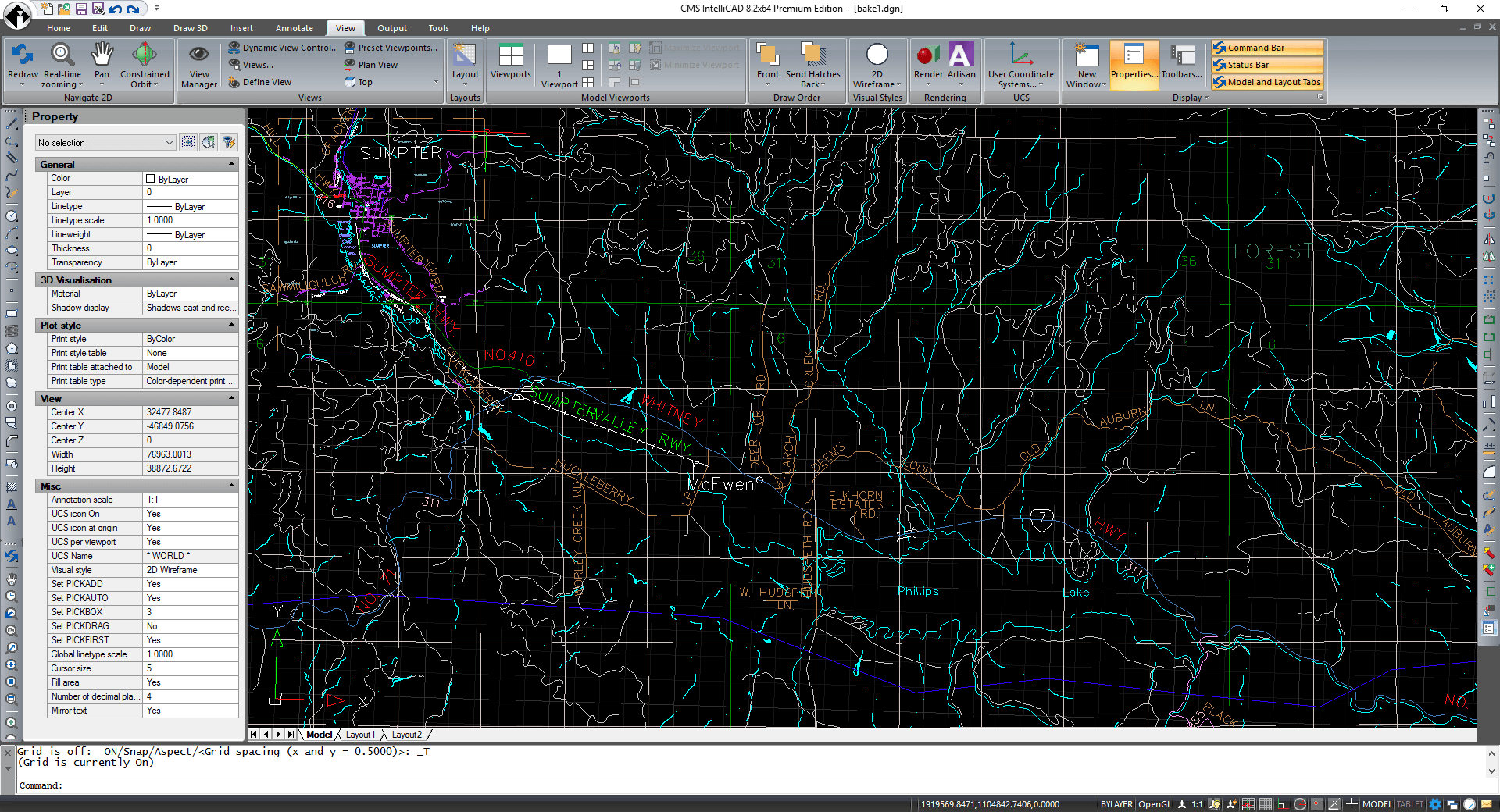Toggle the Command Bar display
This screenshot has width=1500, height=812.
point(1266,48)
